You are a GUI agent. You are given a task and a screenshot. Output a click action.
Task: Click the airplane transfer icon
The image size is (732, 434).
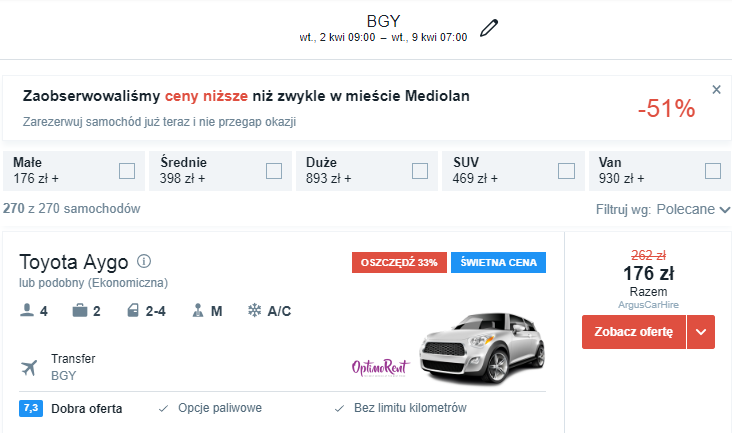[x=29, y=367]
